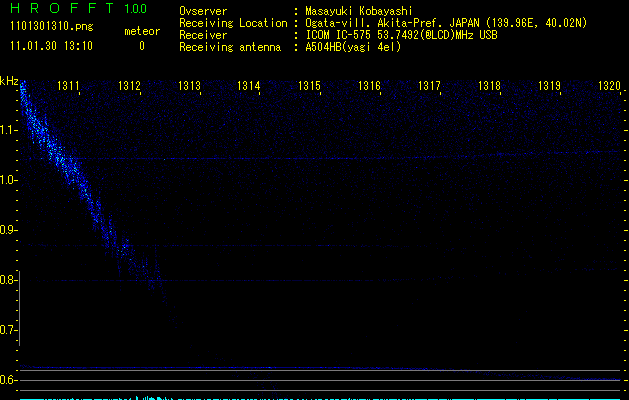Image resolution: width=629 pixels, height=400 pixels.
Task: Select the filename 1101301310.png
Action: [x=52, y=27]
